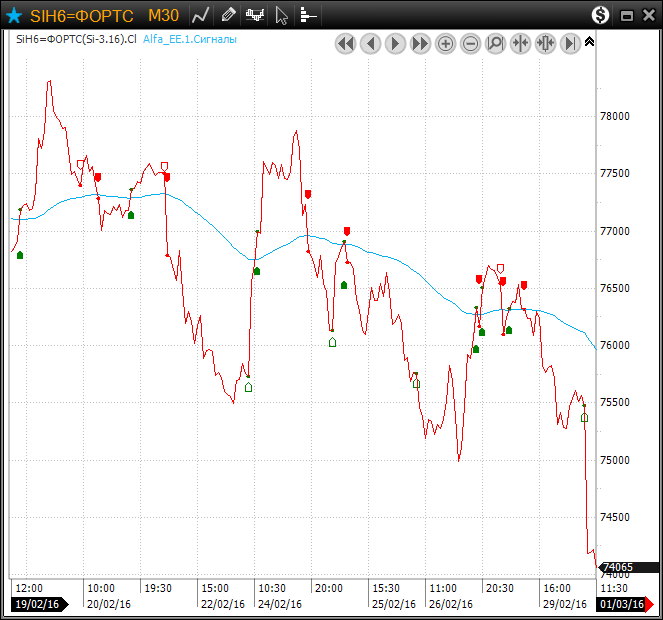Zoom out with the minus button
Screen dimensions: 663x620
pos(470,43)
